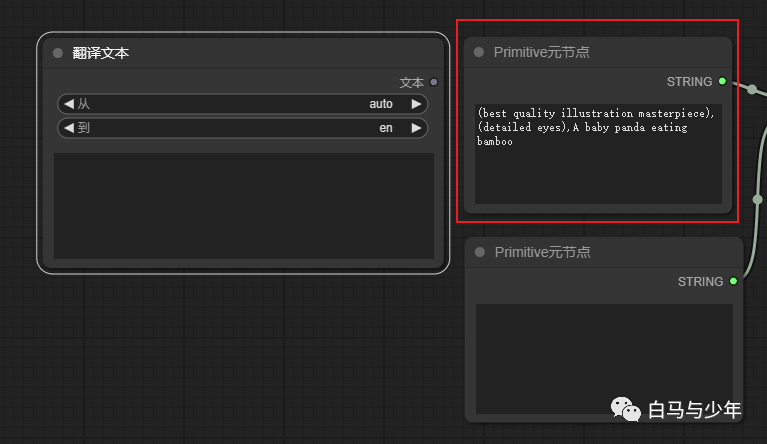Open the 从 language dropdown showing auto
This screenshot has height=444, width=767.
tap(242, 104)
